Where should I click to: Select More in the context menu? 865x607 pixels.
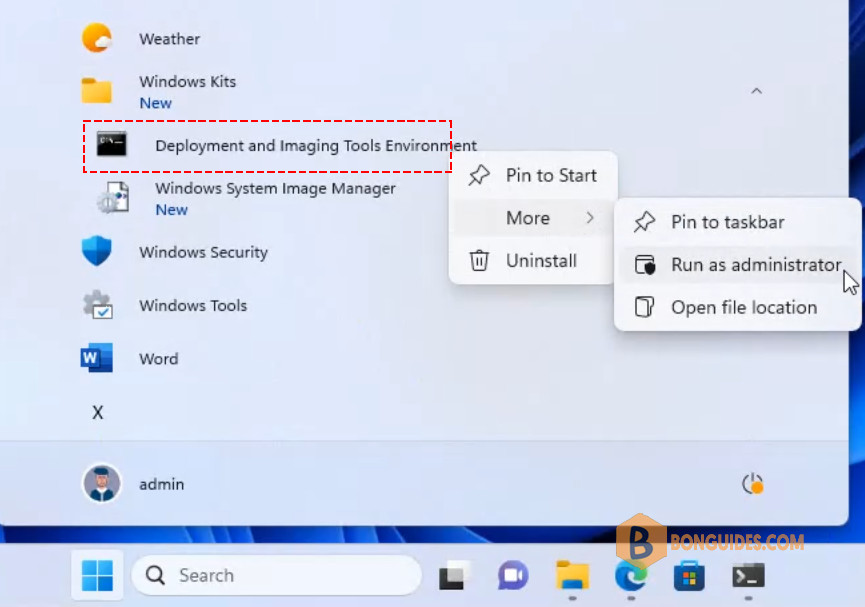point(533,217)
